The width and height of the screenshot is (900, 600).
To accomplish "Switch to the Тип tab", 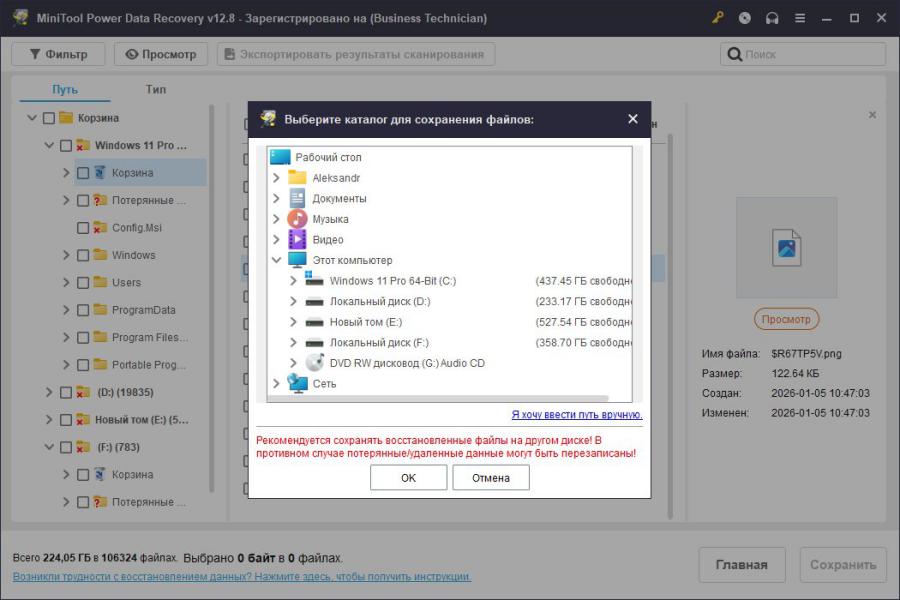I will [x=156, y=89].
